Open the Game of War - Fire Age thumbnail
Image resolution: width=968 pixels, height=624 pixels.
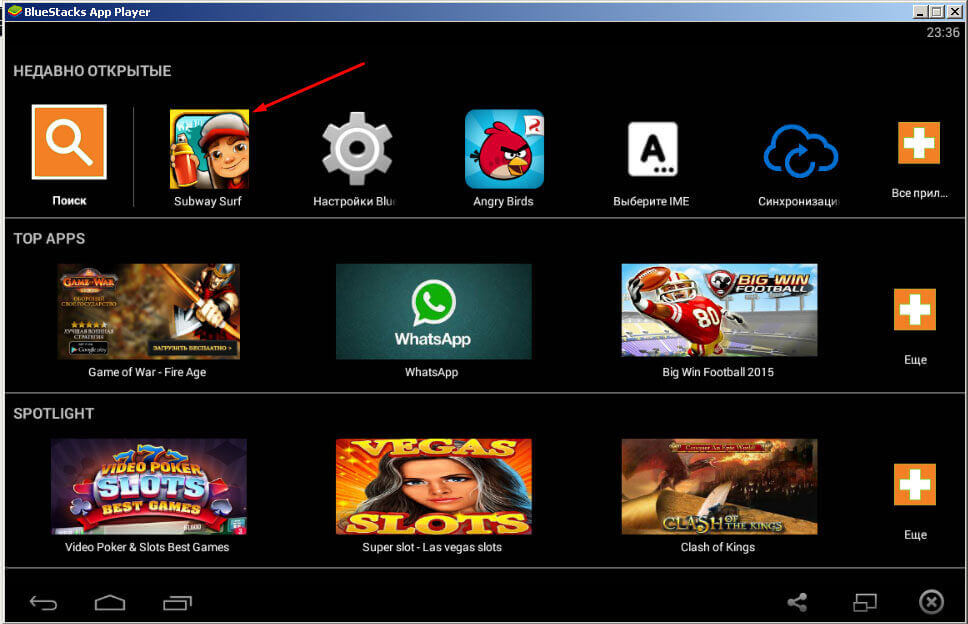[149, 312]
